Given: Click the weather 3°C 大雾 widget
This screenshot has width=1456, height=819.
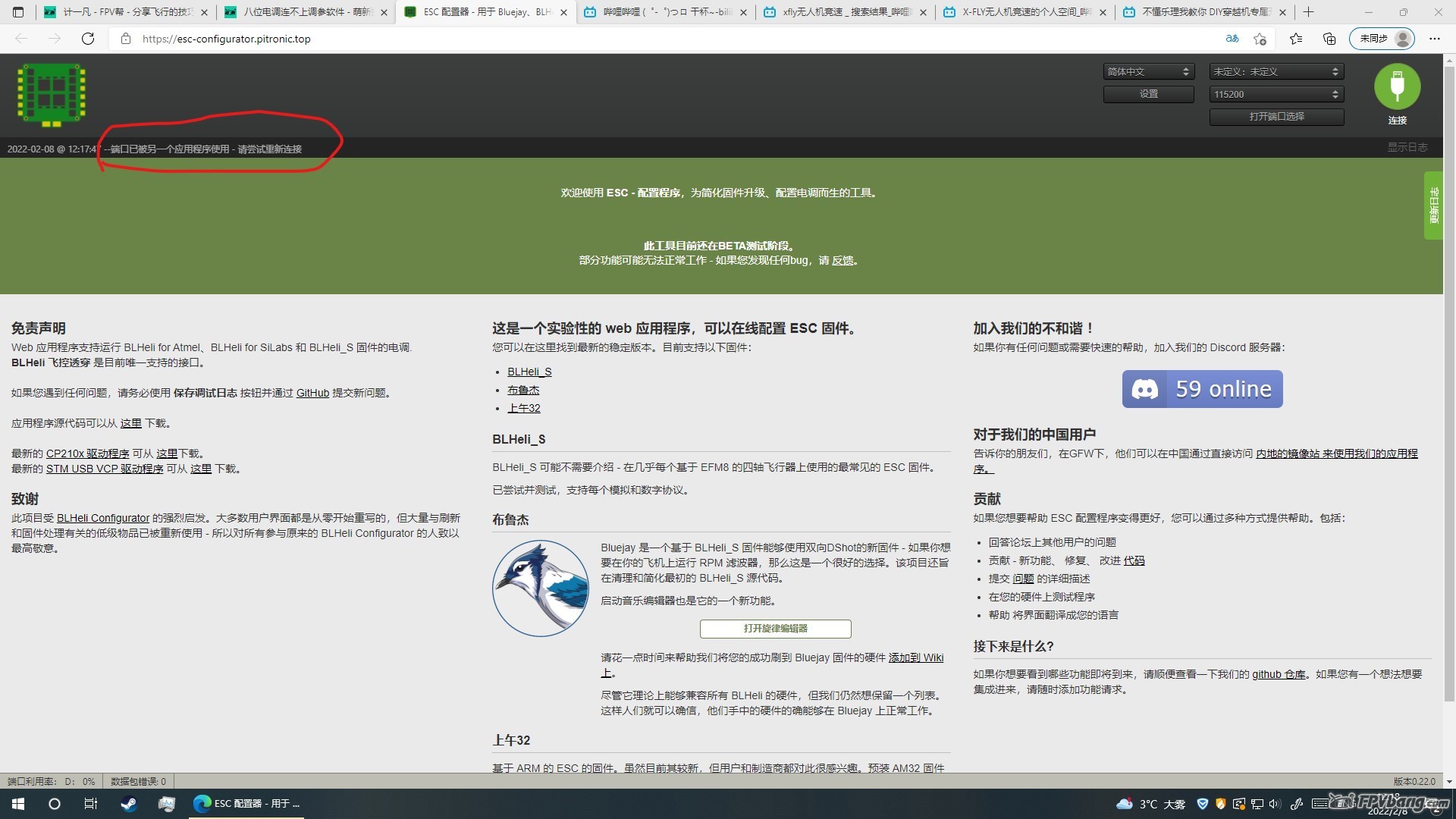Looking at the screenshot, I should click(1151, 804).
